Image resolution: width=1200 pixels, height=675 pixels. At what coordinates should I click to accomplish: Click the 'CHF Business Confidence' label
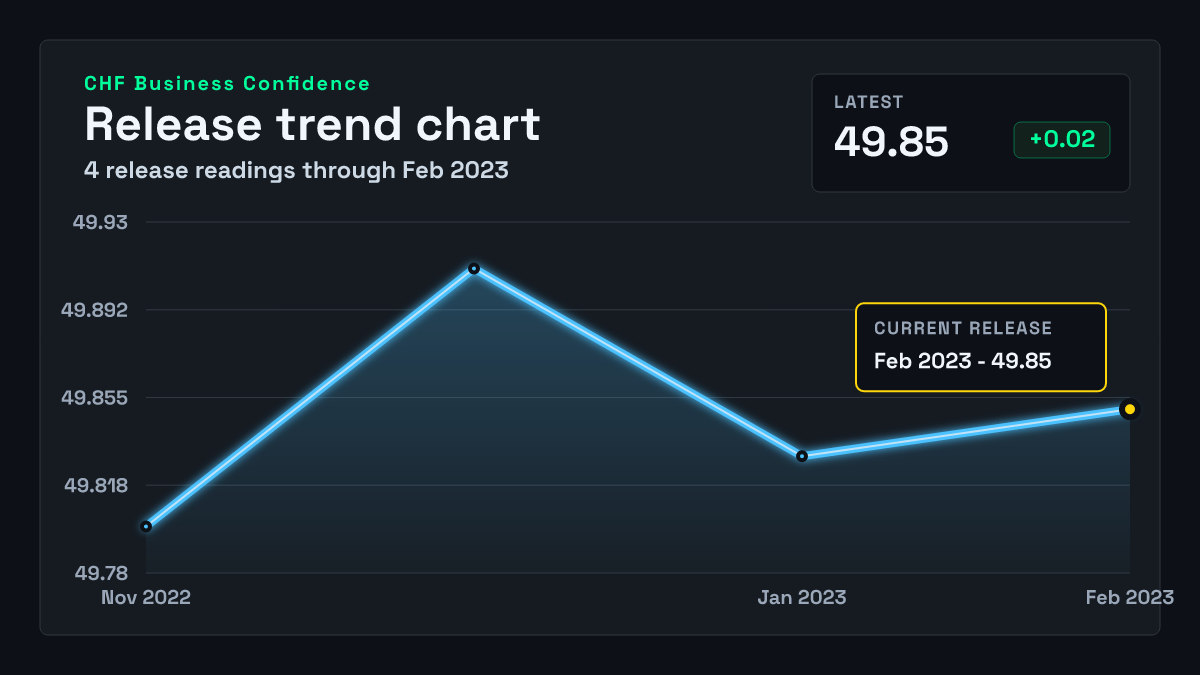click(227, 84)
